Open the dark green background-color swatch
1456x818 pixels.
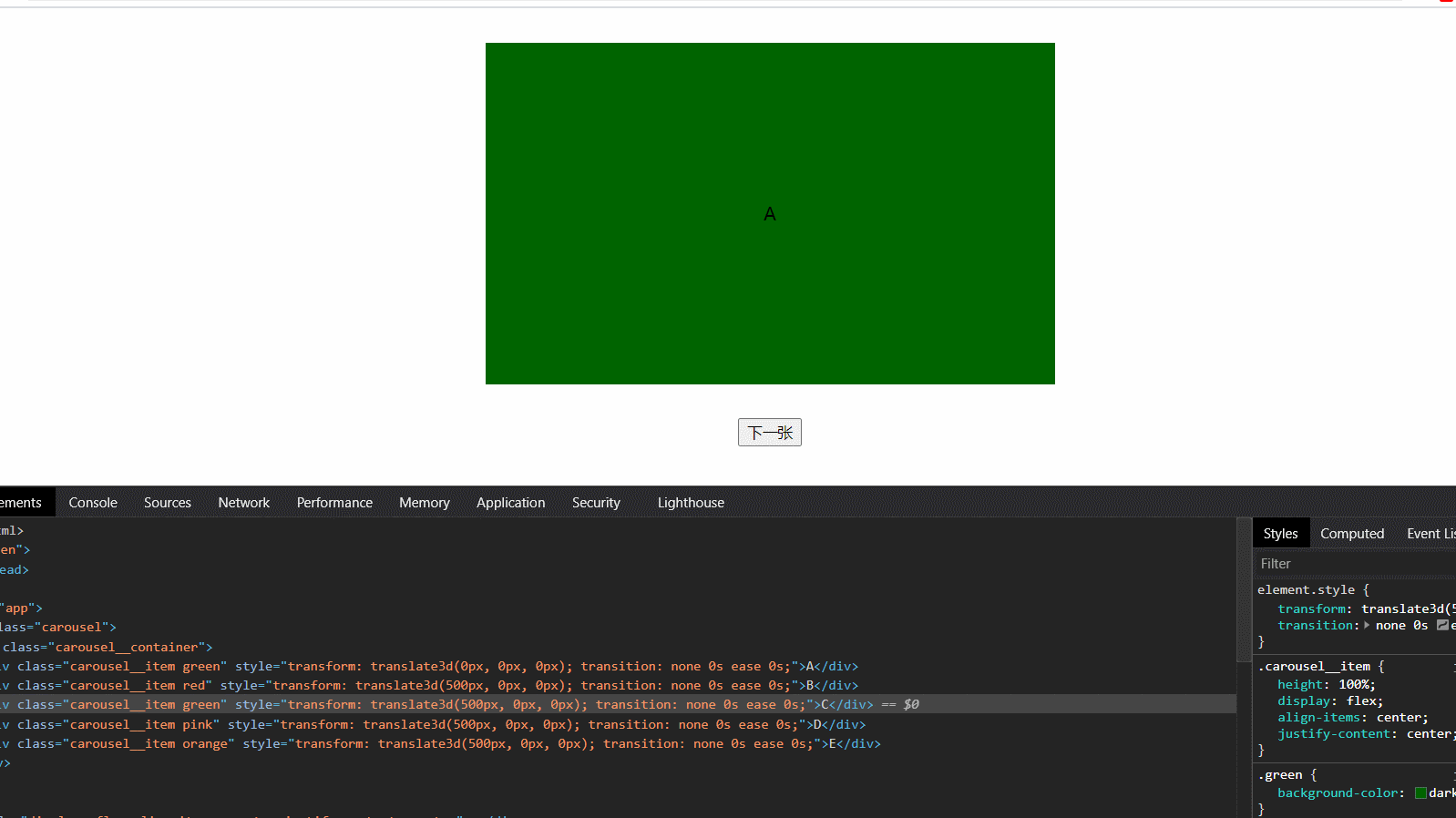[x=1420, y=792]
